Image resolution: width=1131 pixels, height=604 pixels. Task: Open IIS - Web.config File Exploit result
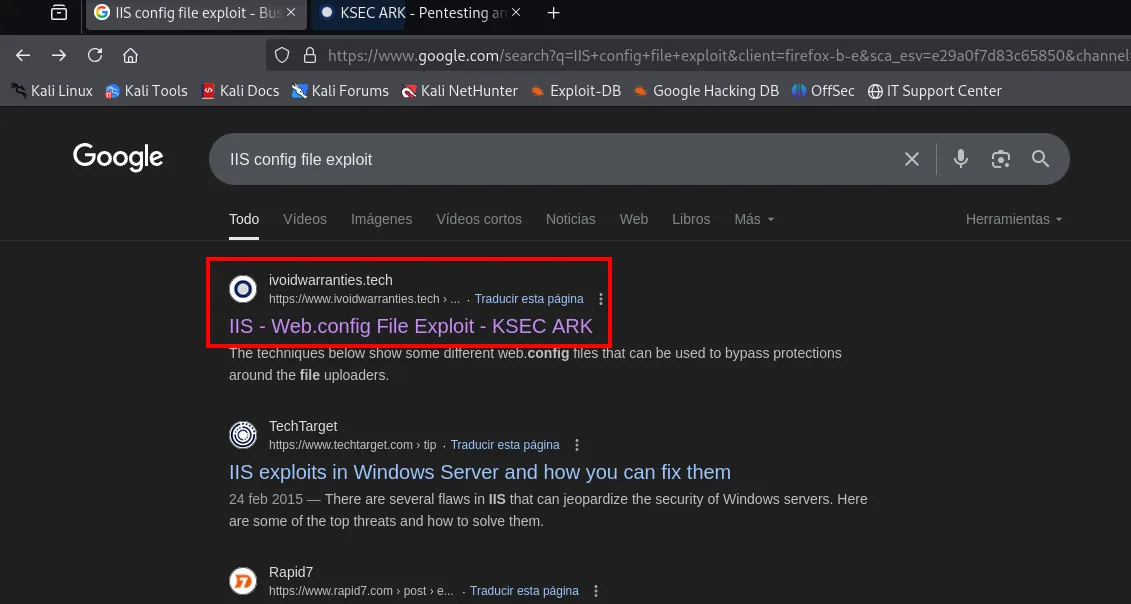410,326
